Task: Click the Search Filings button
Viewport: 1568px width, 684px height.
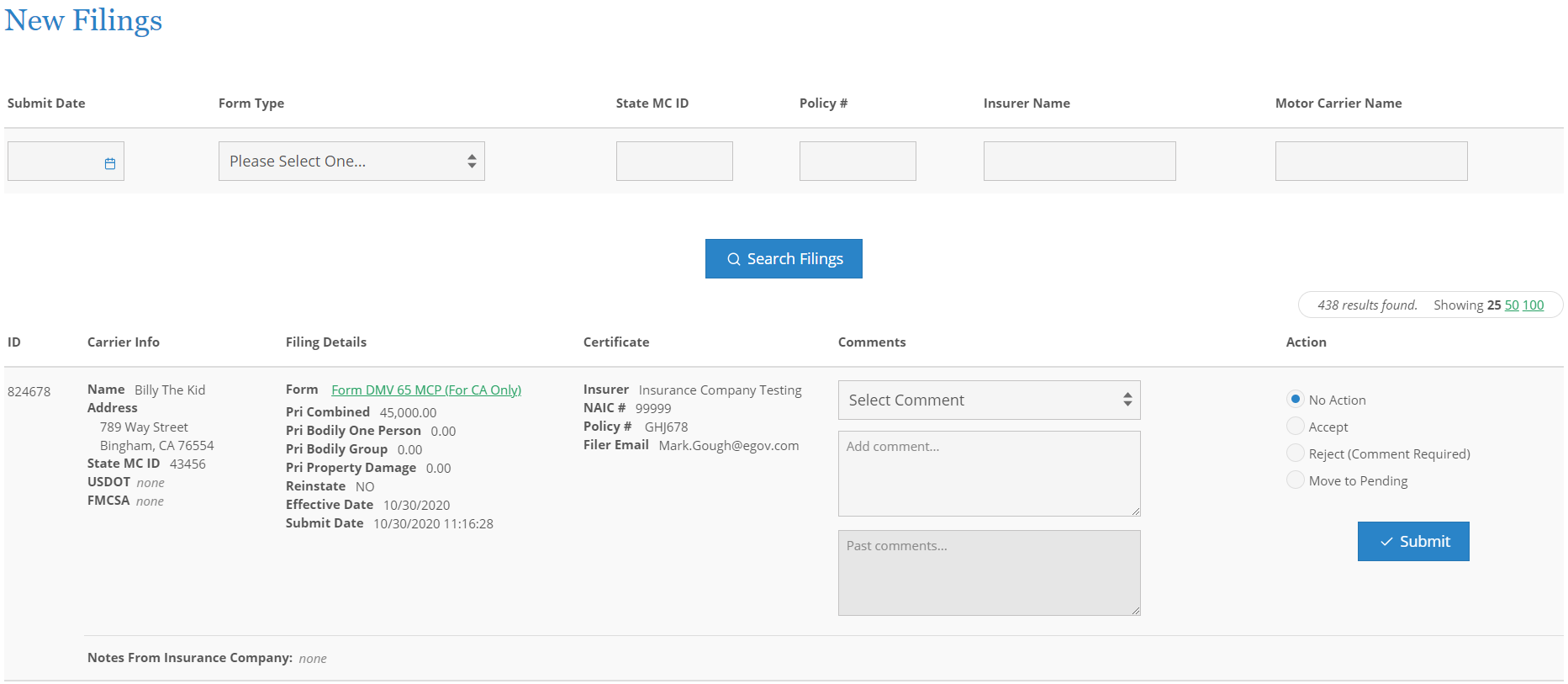Action: pos(784,258)
